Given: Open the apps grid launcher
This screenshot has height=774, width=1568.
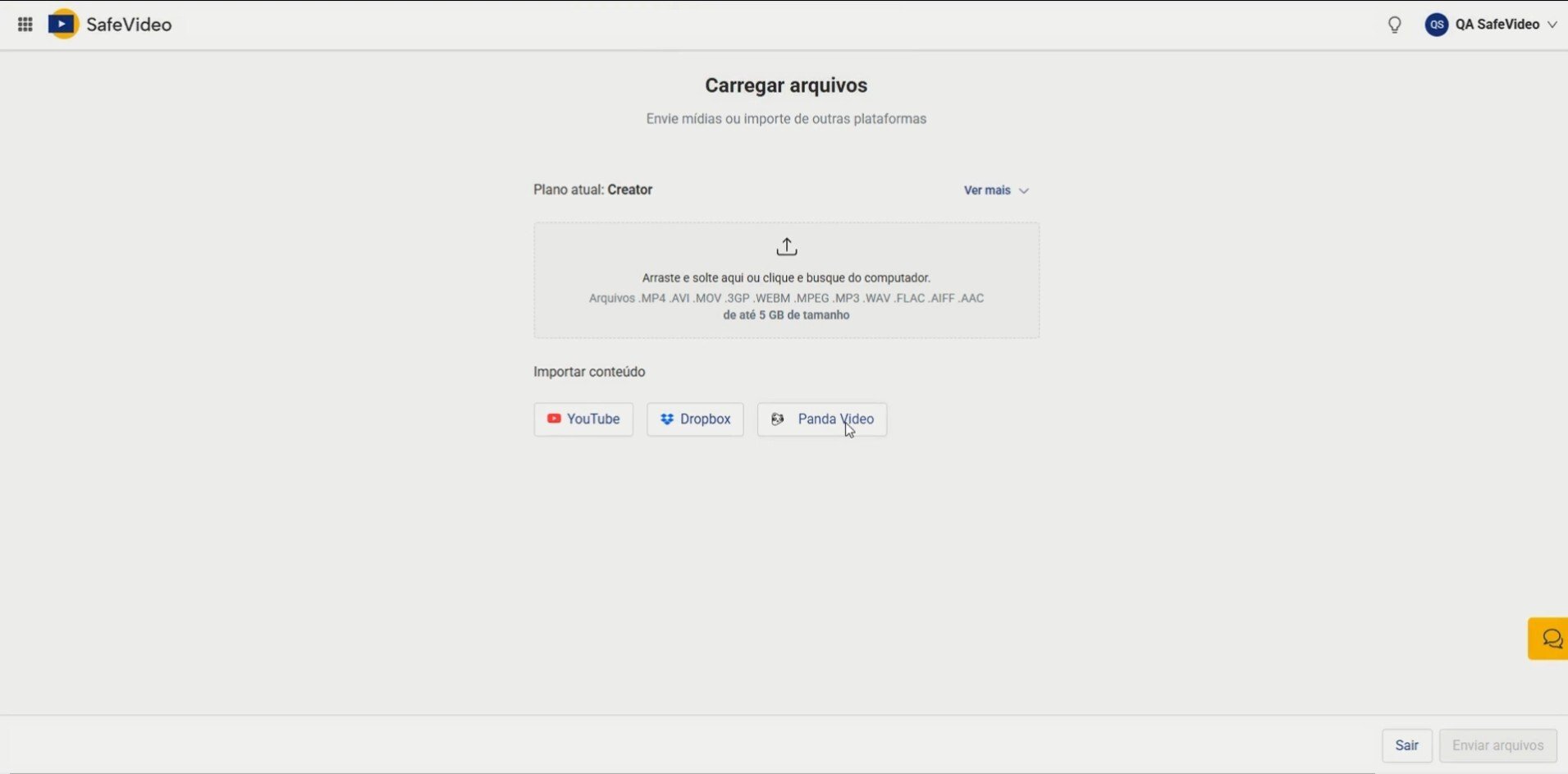Looking at the screenshot, I should pos(25,25).
